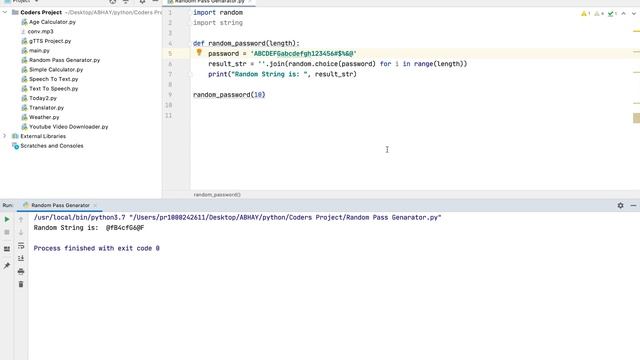The height and width of the screenshot is (360, 640).
Task: Click the down the stack trace arrow
Action: (21, 232)
